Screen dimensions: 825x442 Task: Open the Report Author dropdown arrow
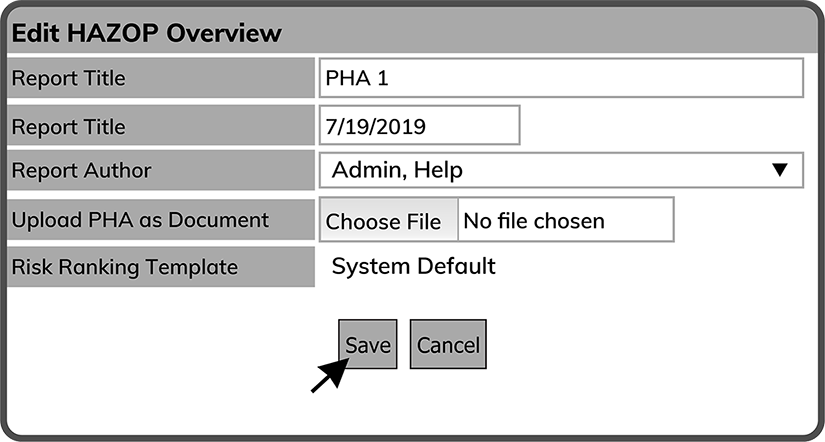781,170
